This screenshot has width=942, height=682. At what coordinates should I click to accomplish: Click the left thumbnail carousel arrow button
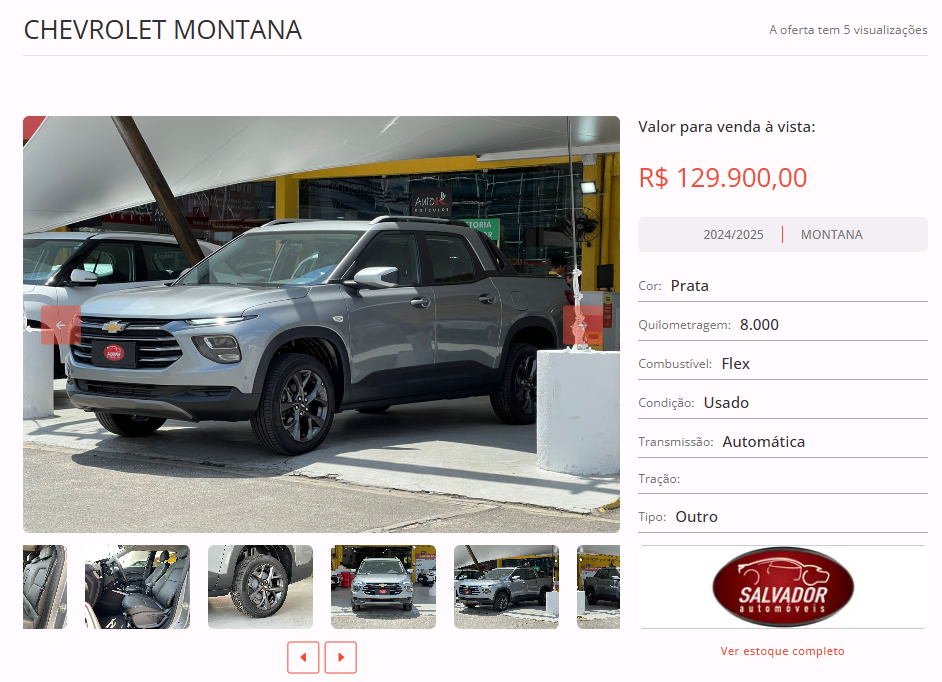[x=303, y=657]
